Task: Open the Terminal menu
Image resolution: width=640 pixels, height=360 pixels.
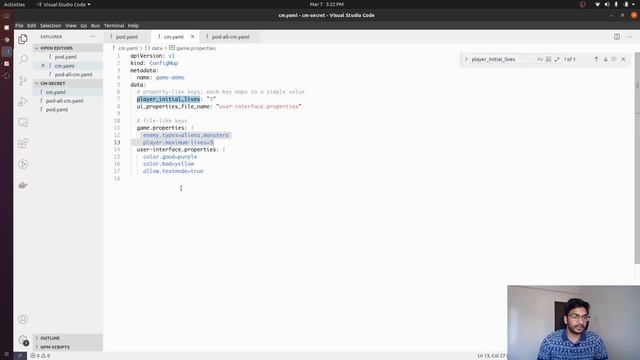Action: pyautogui.click(x=114, y=25)
